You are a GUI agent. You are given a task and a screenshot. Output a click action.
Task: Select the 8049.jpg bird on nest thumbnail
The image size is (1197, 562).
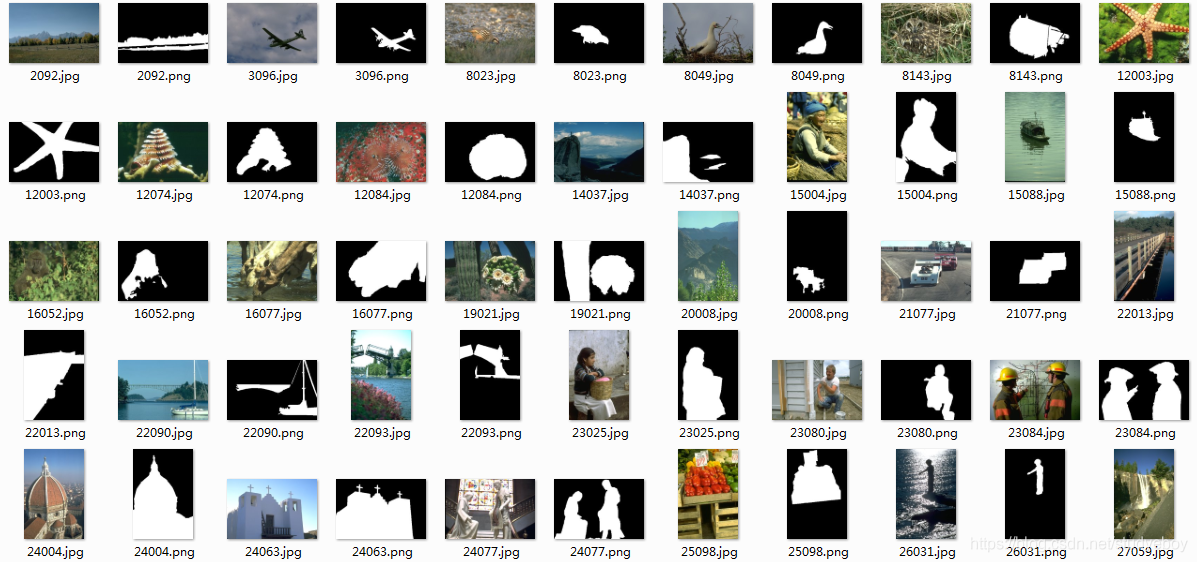tap(708, 33)
